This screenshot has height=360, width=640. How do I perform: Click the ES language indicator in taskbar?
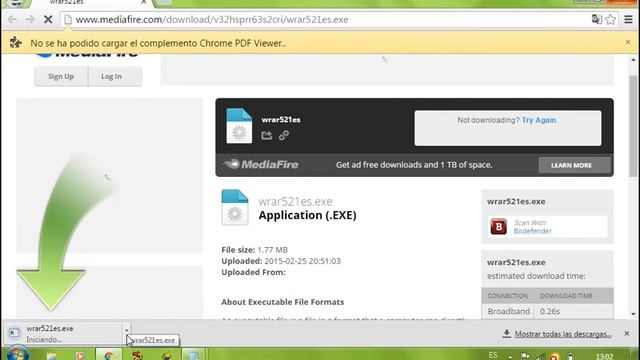[493, 355]
